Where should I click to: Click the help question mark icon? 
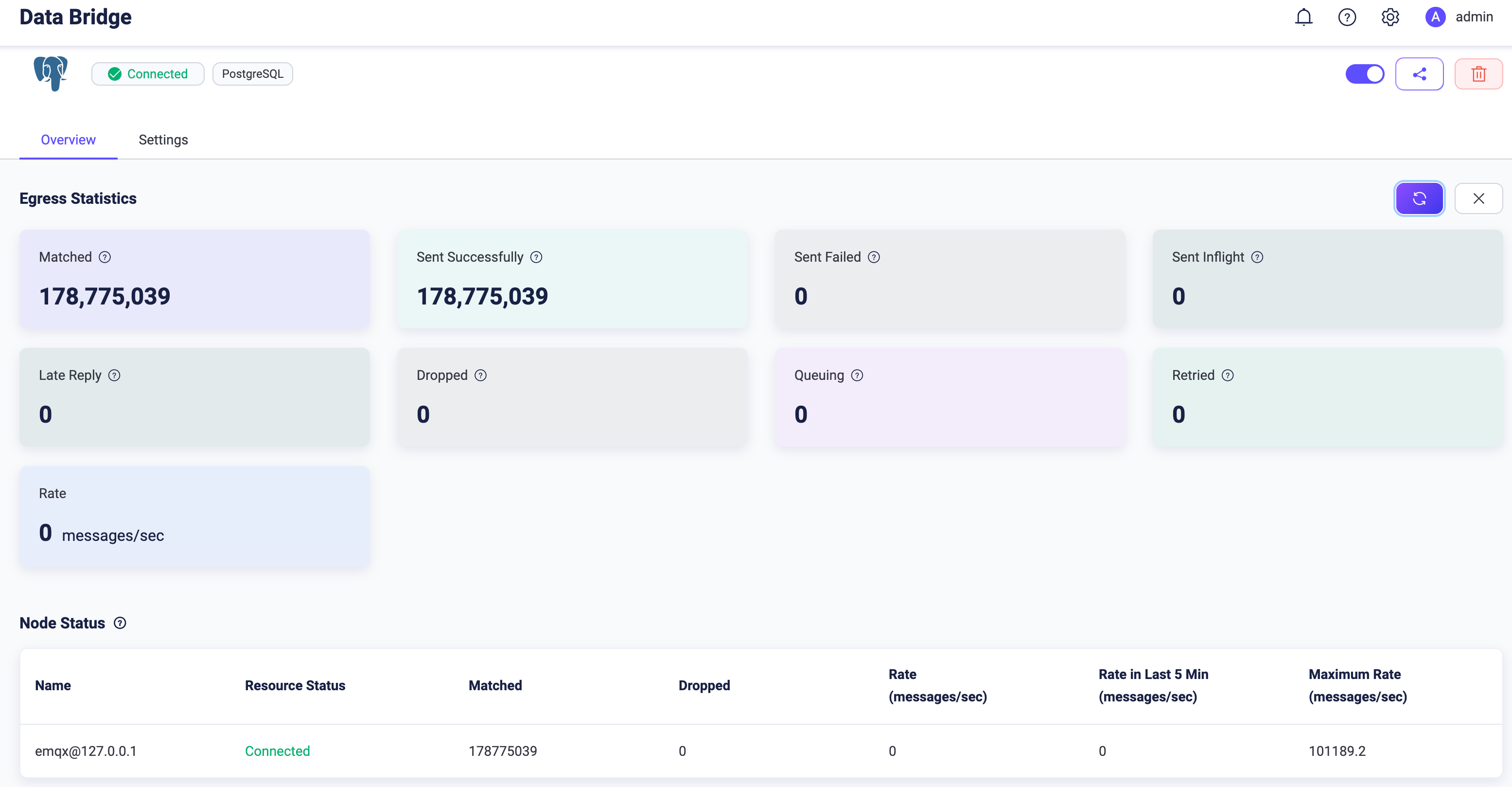(1347, 17)
